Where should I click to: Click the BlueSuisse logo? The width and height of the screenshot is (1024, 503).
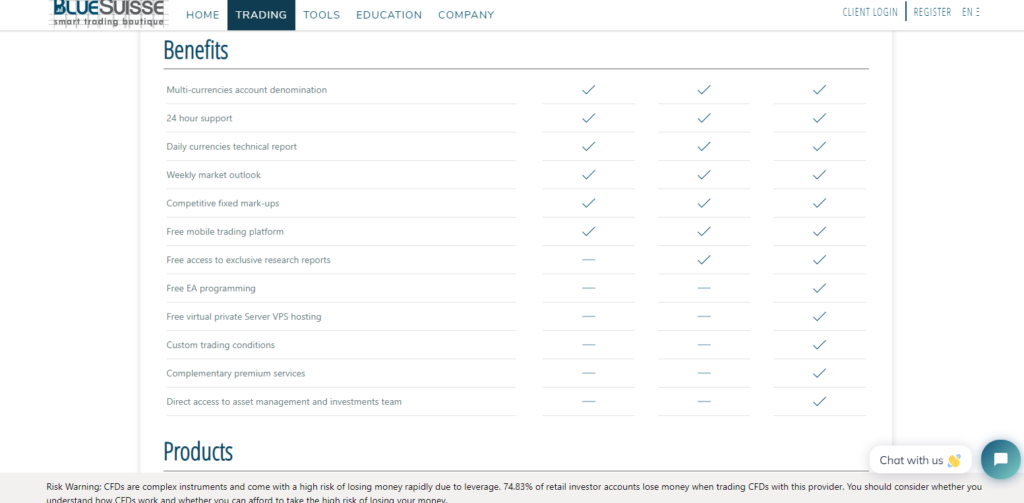(x=109, y=14)
